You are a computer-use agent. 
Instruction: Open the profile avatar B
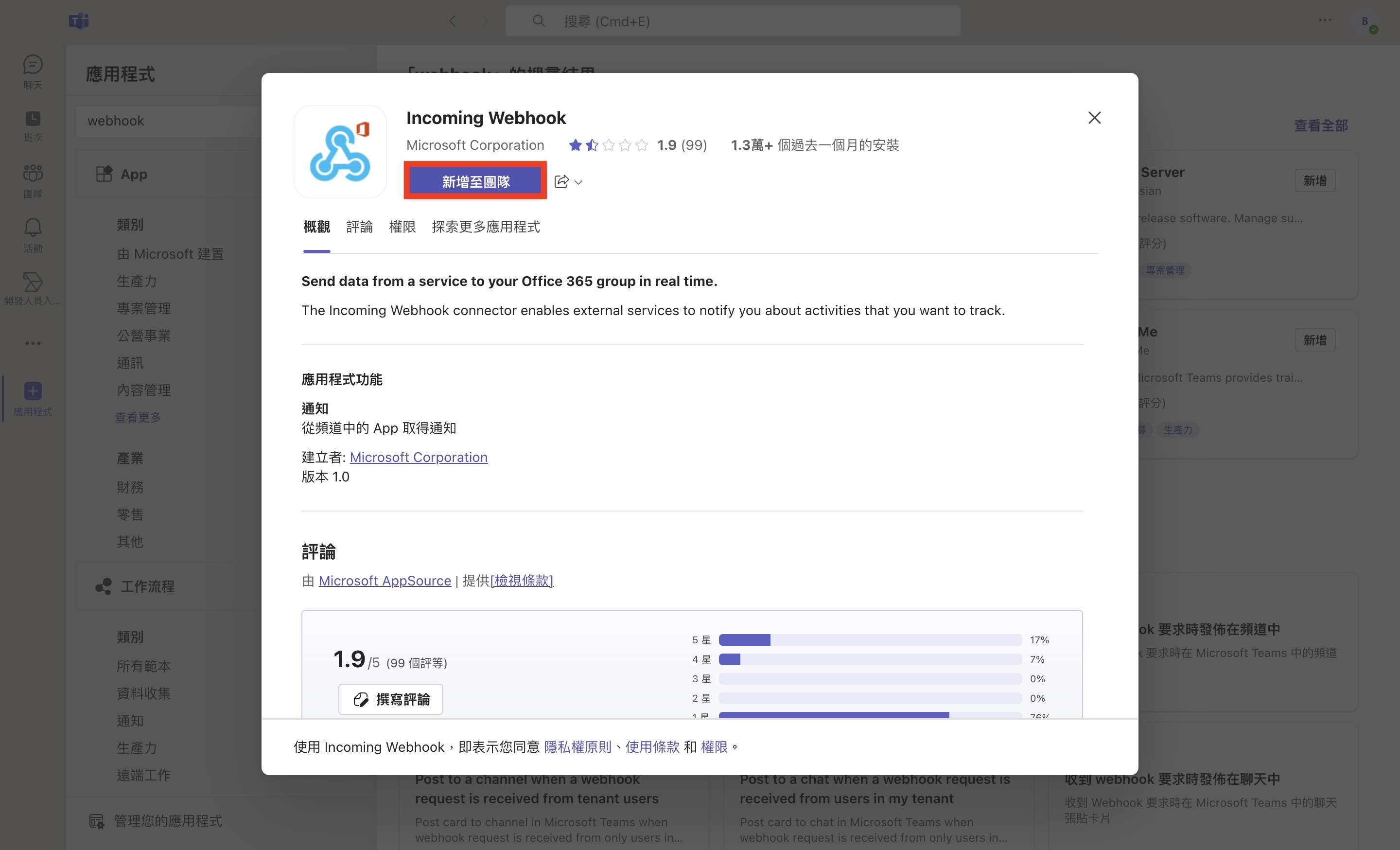1365,21
